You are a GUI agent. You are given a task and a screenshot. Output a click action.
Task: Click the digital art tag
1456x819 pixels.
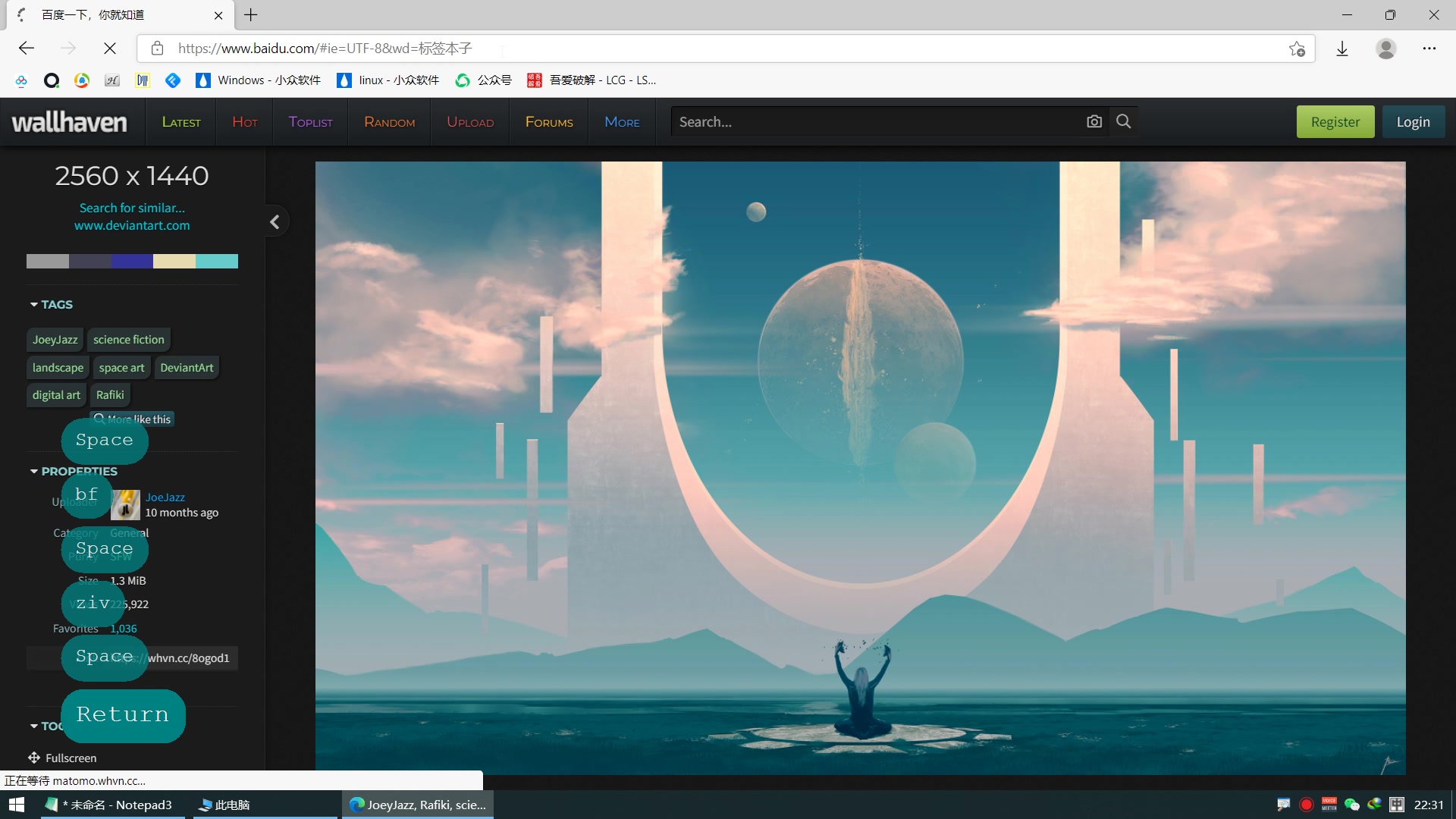click(56, 395)
